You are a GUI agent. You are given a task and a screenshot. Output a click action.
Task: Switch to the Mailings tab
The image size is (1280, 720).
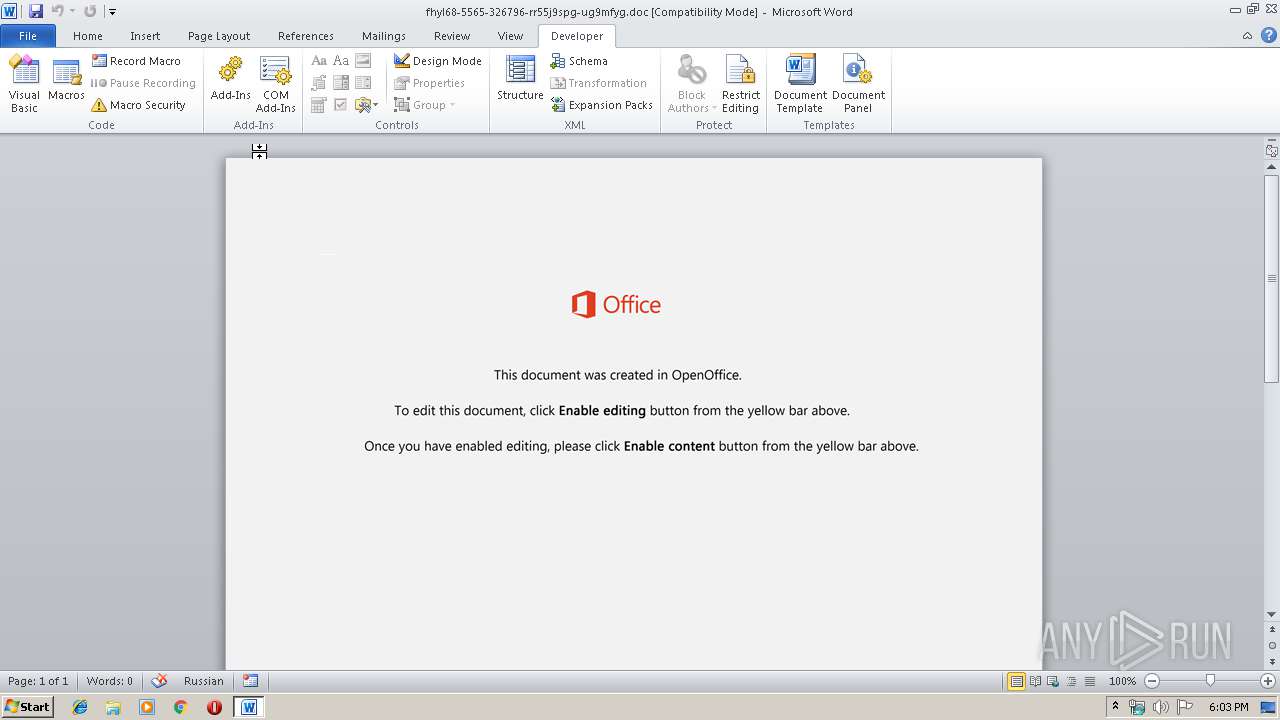click(384, 36)
